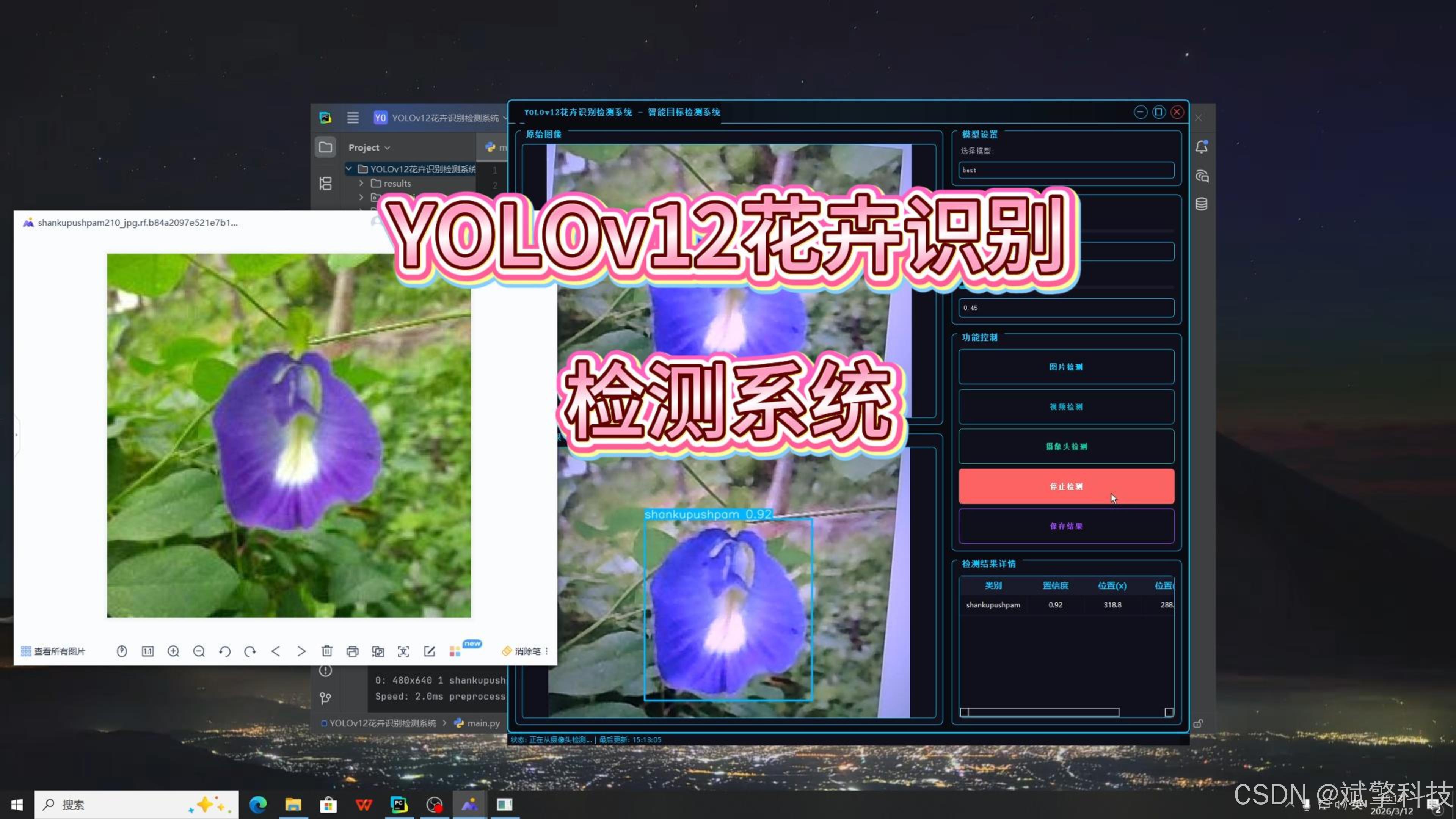The width and height of the screenshot is (1456, 819).
Task: Print the image via printer icon
Action: (352, 651)
